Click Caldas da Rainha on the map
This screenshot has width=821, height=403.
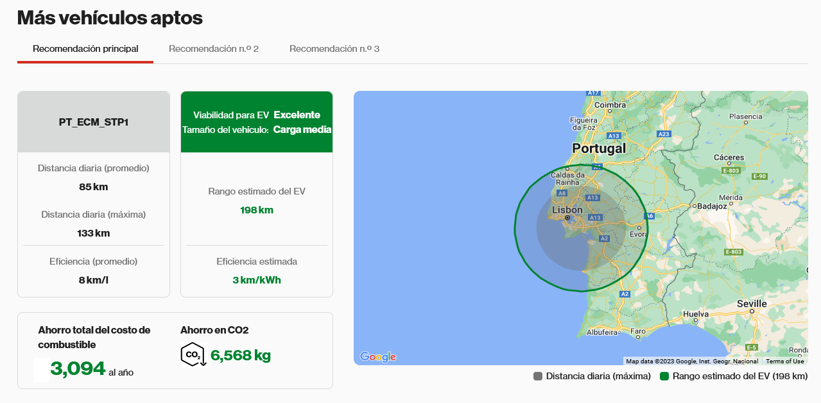point(567,178)
